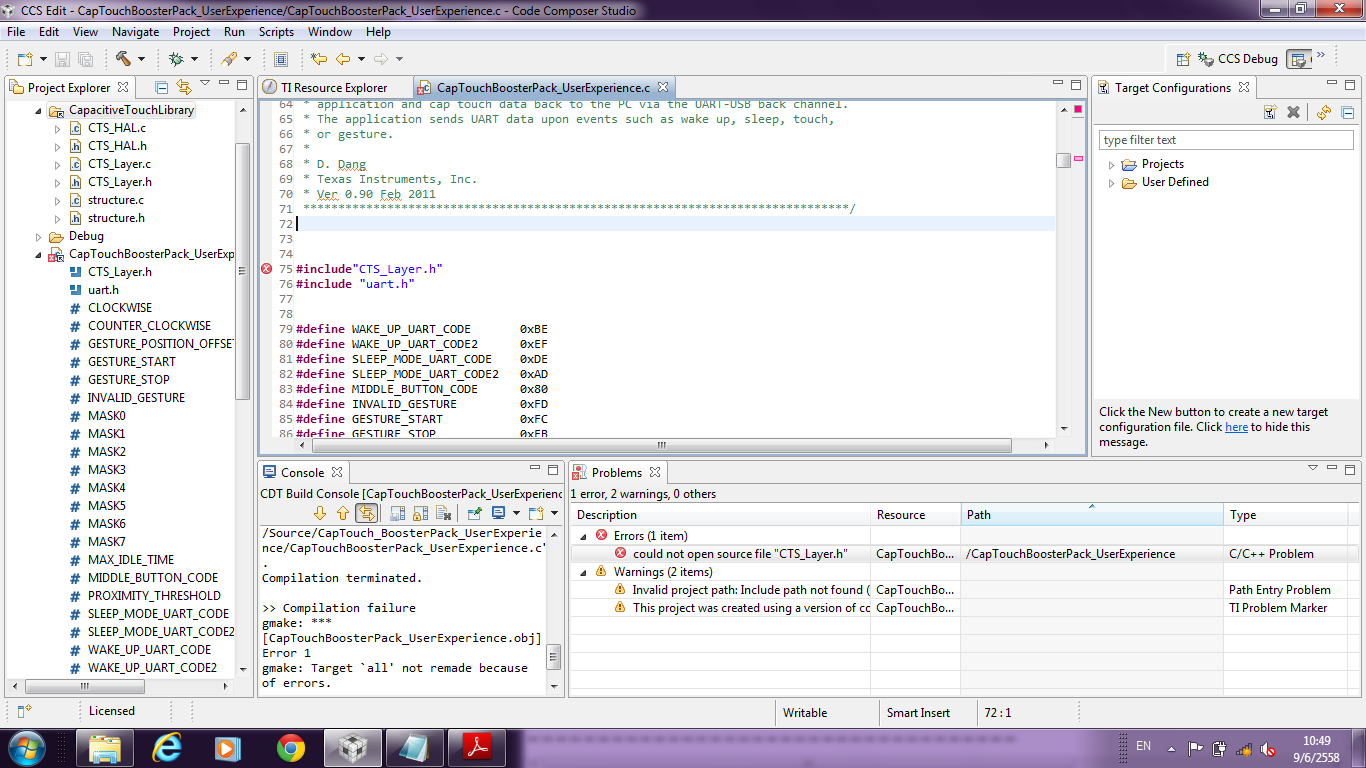This screenshot has width=1366, height=768.
Task: Sort Problems by the Description column
Action: point(720,515)
